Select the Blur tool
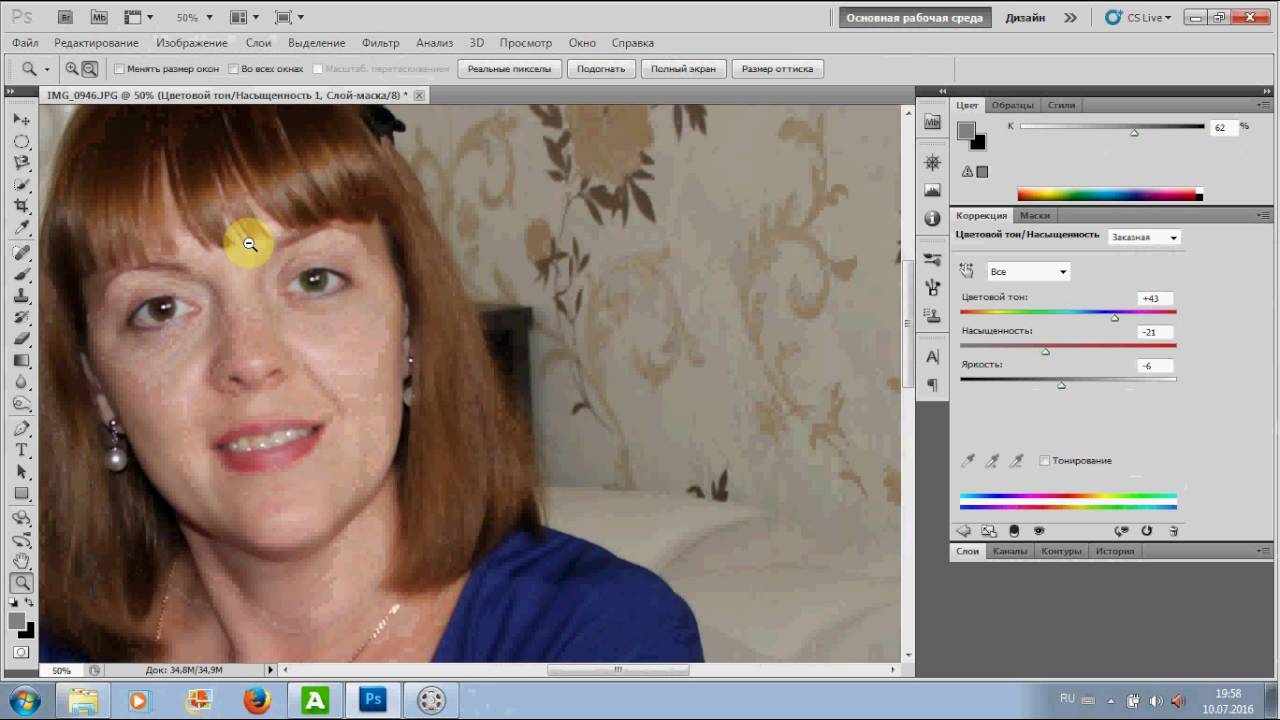This screenshot has width=1280, height=720. tap(21, 383)
